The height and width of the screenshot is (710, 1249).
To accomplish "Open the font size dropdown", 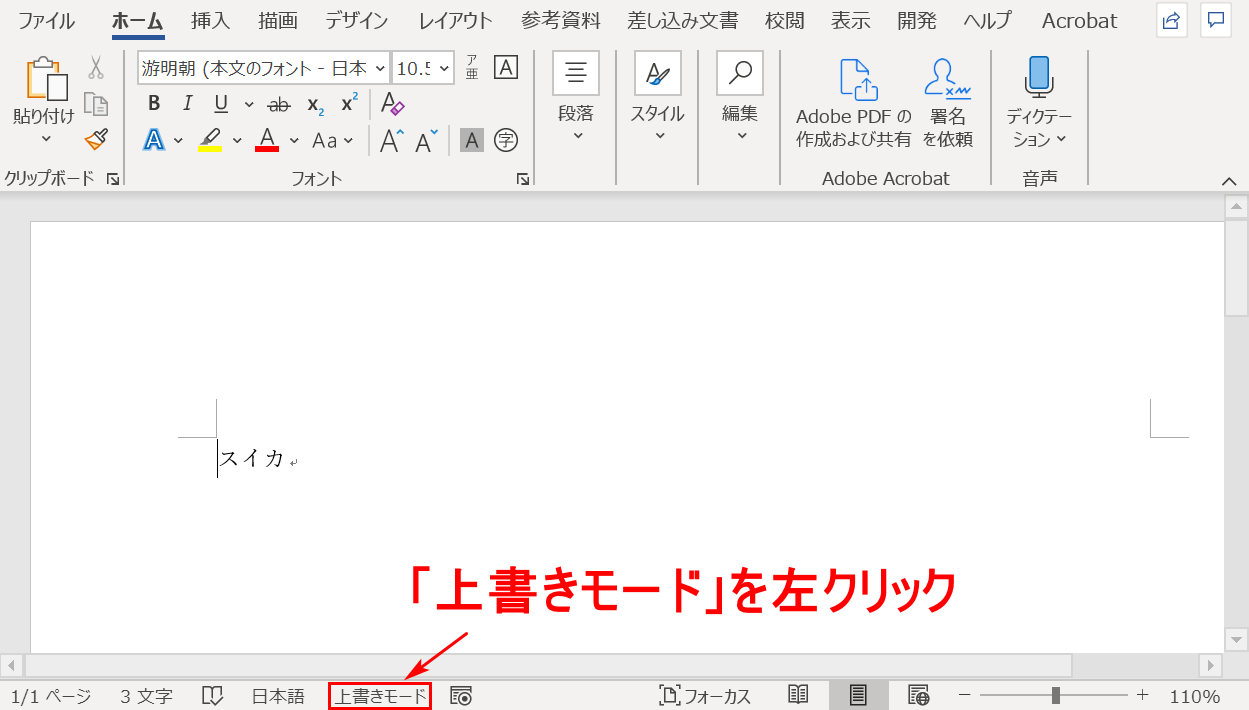I will pyautogui.click(x=444, y=69).
